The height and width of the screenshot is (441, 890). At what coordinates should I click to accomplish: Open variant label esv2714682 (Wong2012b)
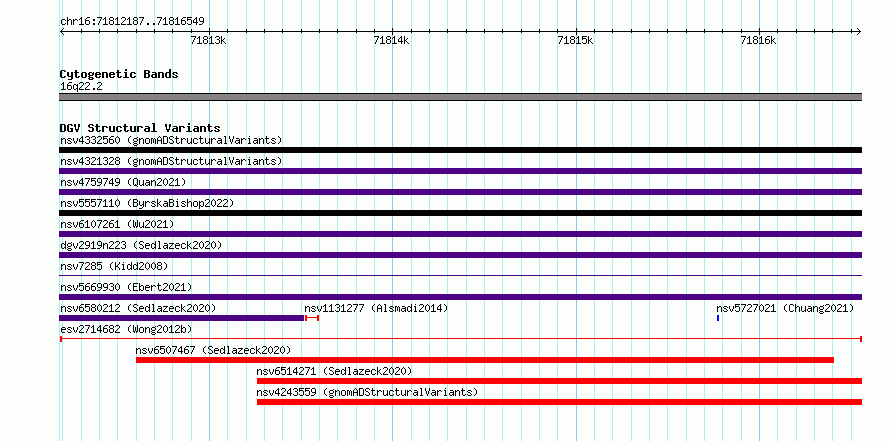[x=126, y=329]
